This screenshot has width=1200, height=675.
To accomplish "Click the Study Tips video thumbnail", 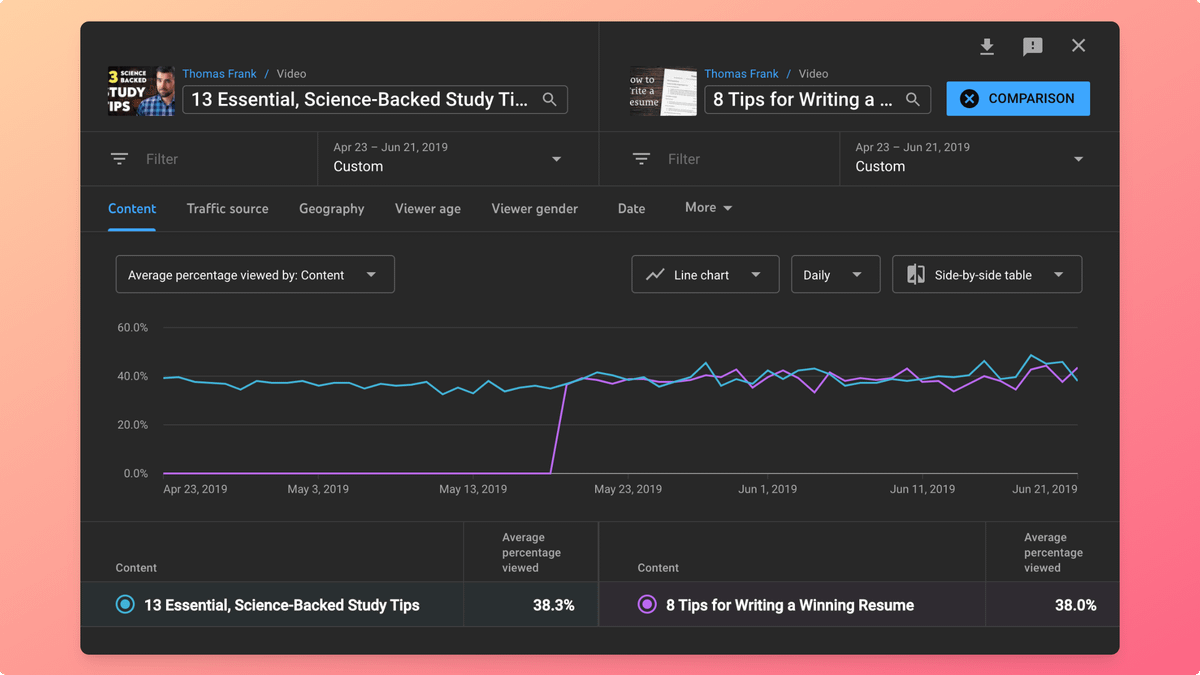I will pos(141,92).
